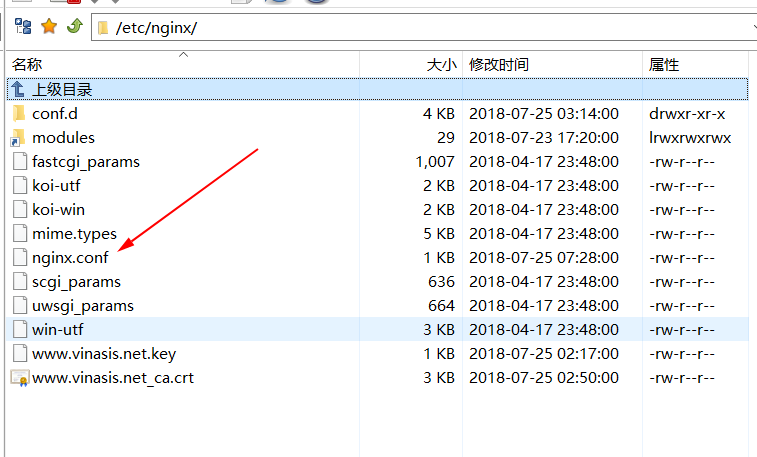
Task: Click modules' date 2018-07-23 17:20:00
Action: tap(544, 138)
